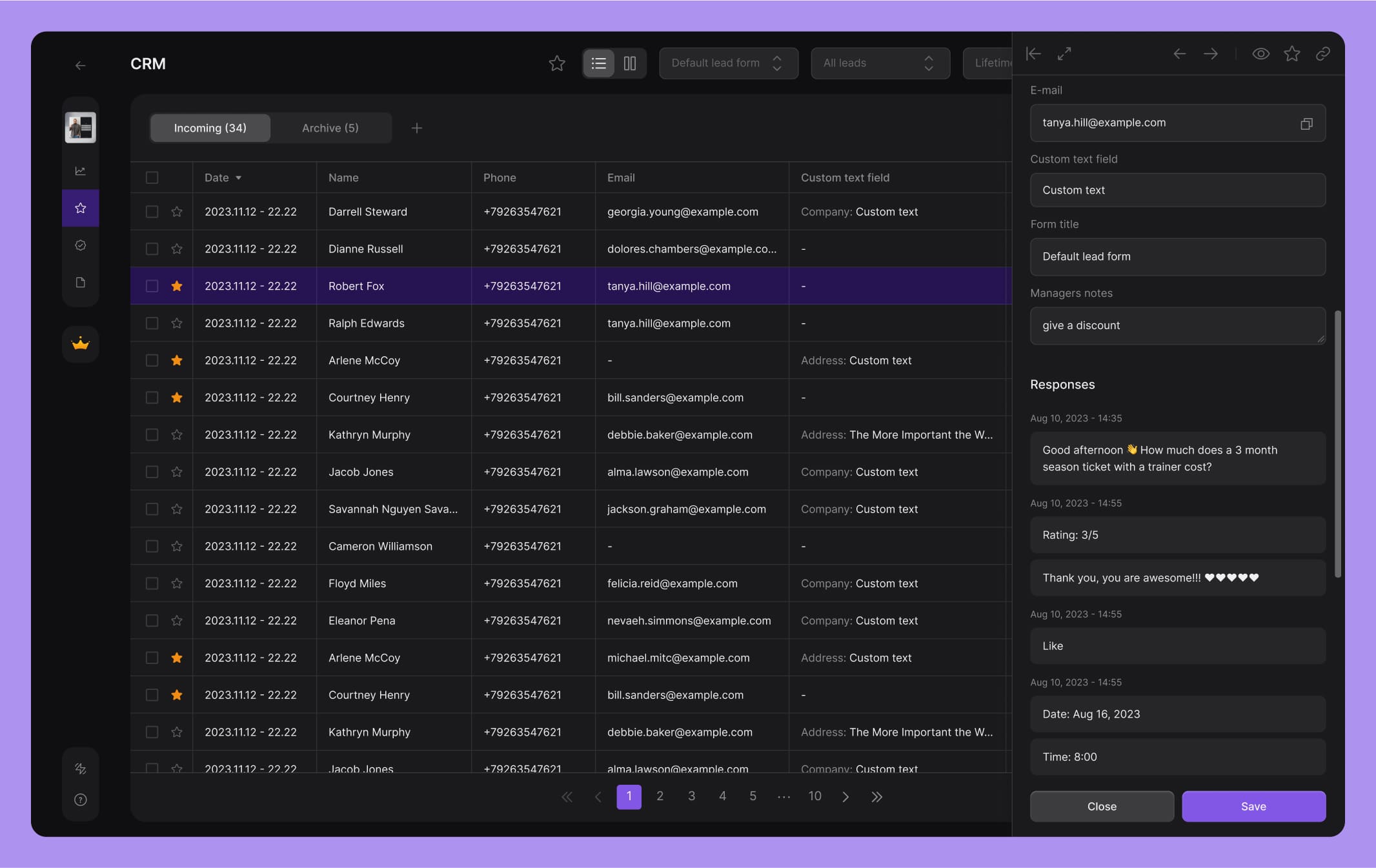Go to pagination page 3

click(691, 796)
